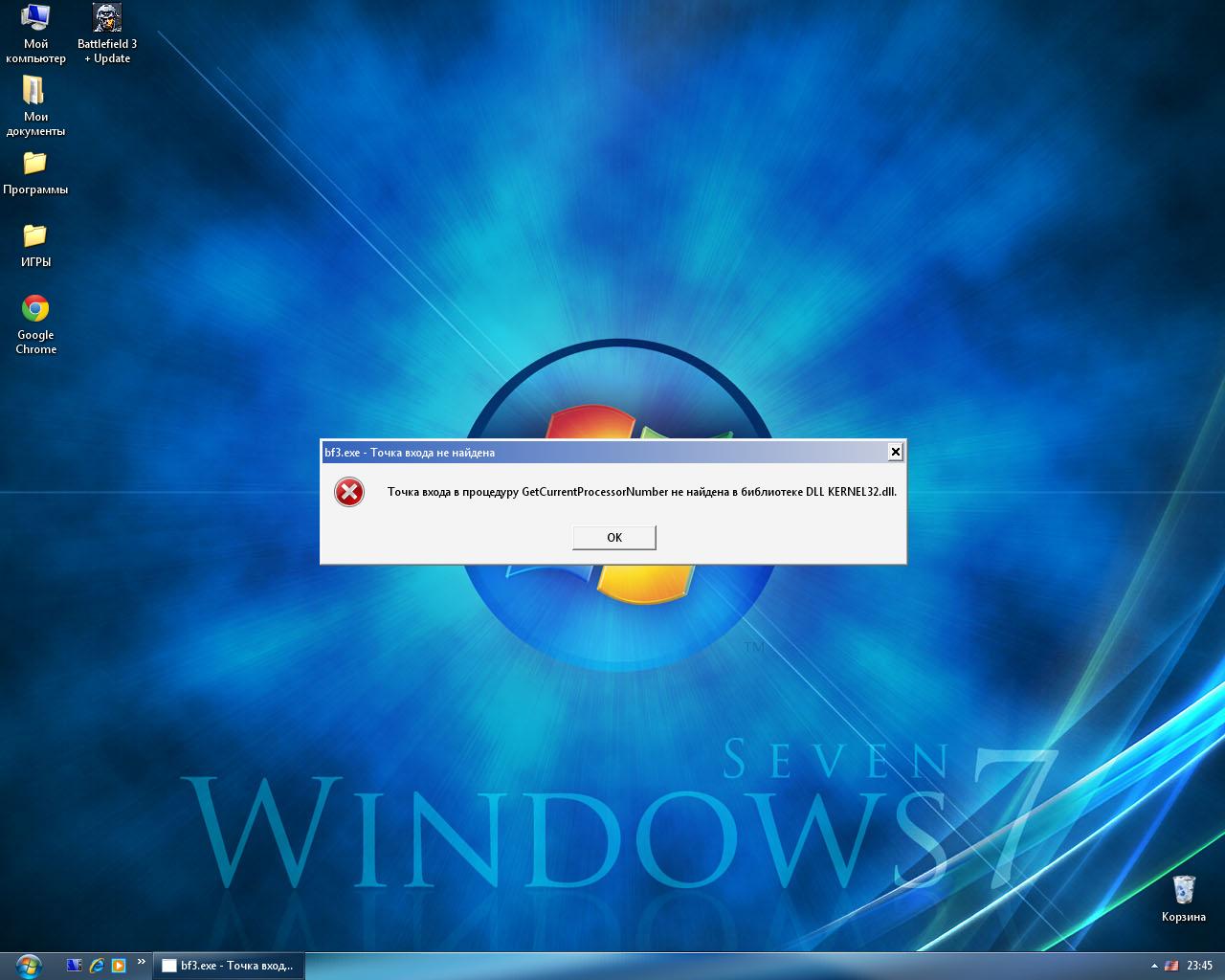Expand the quick launch overflow chevron
Screen dimensions: 1225x980
click(142, 962)
